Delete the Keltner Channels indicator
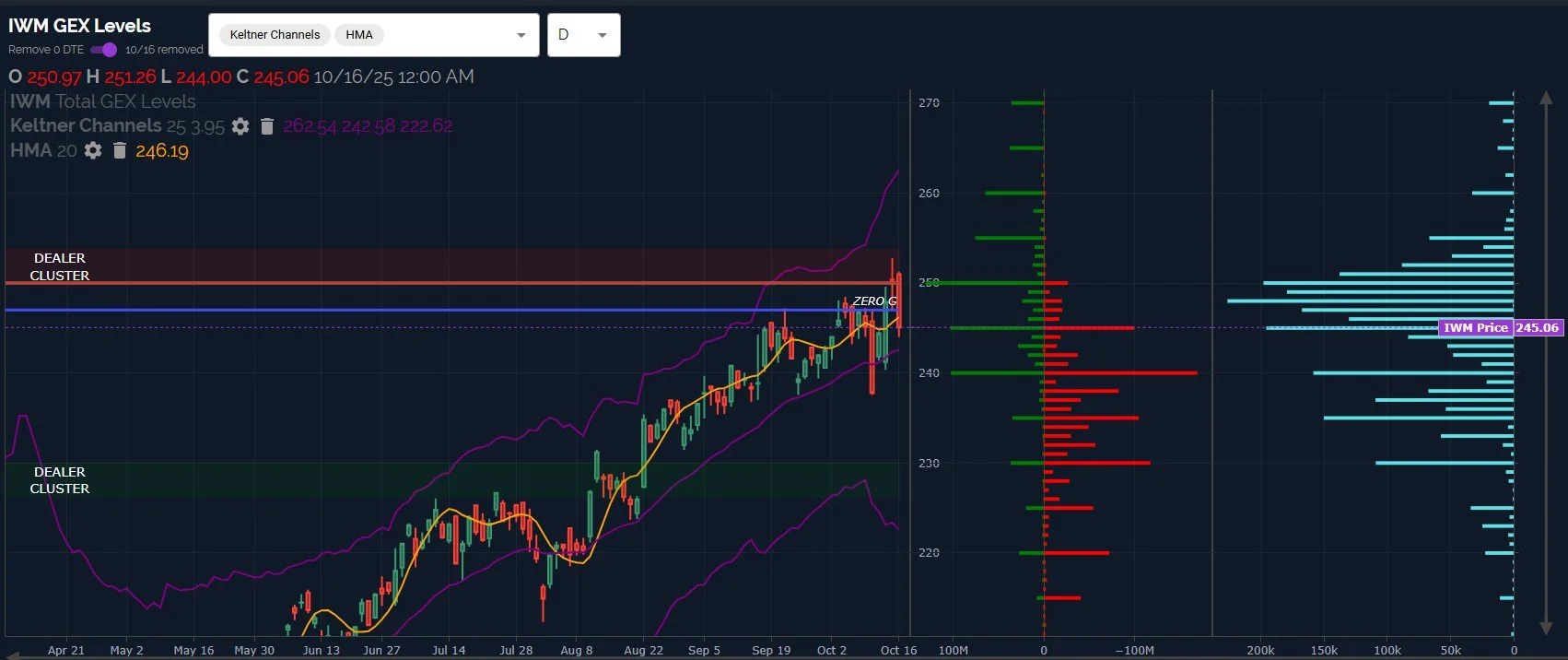This screenshot has height=660, width=1568. tap(267, 126)
